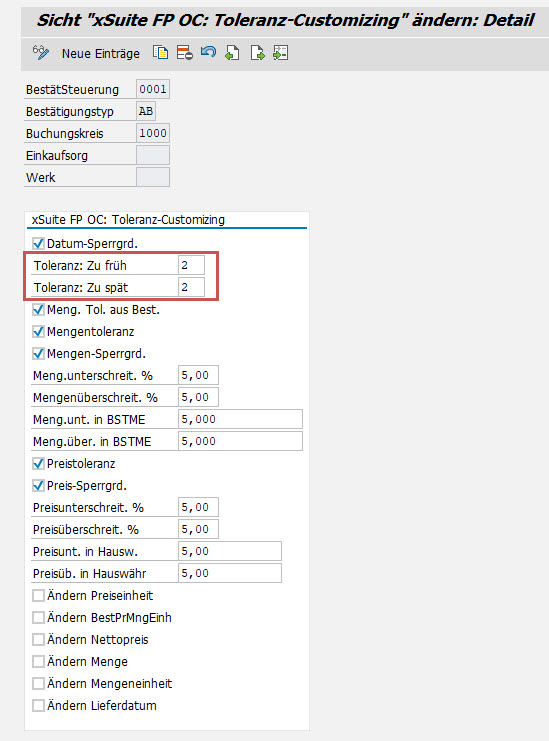Image resolution: width=549 pixels, height=741 pixels.
Task: Enable the Ändern Lieferdatum checkbox
Action: (38, 706)
